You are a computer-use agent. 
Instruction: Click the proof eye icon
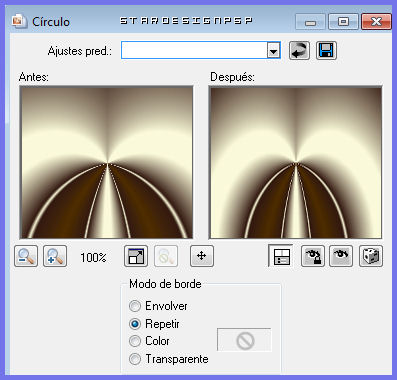[341, 256]
